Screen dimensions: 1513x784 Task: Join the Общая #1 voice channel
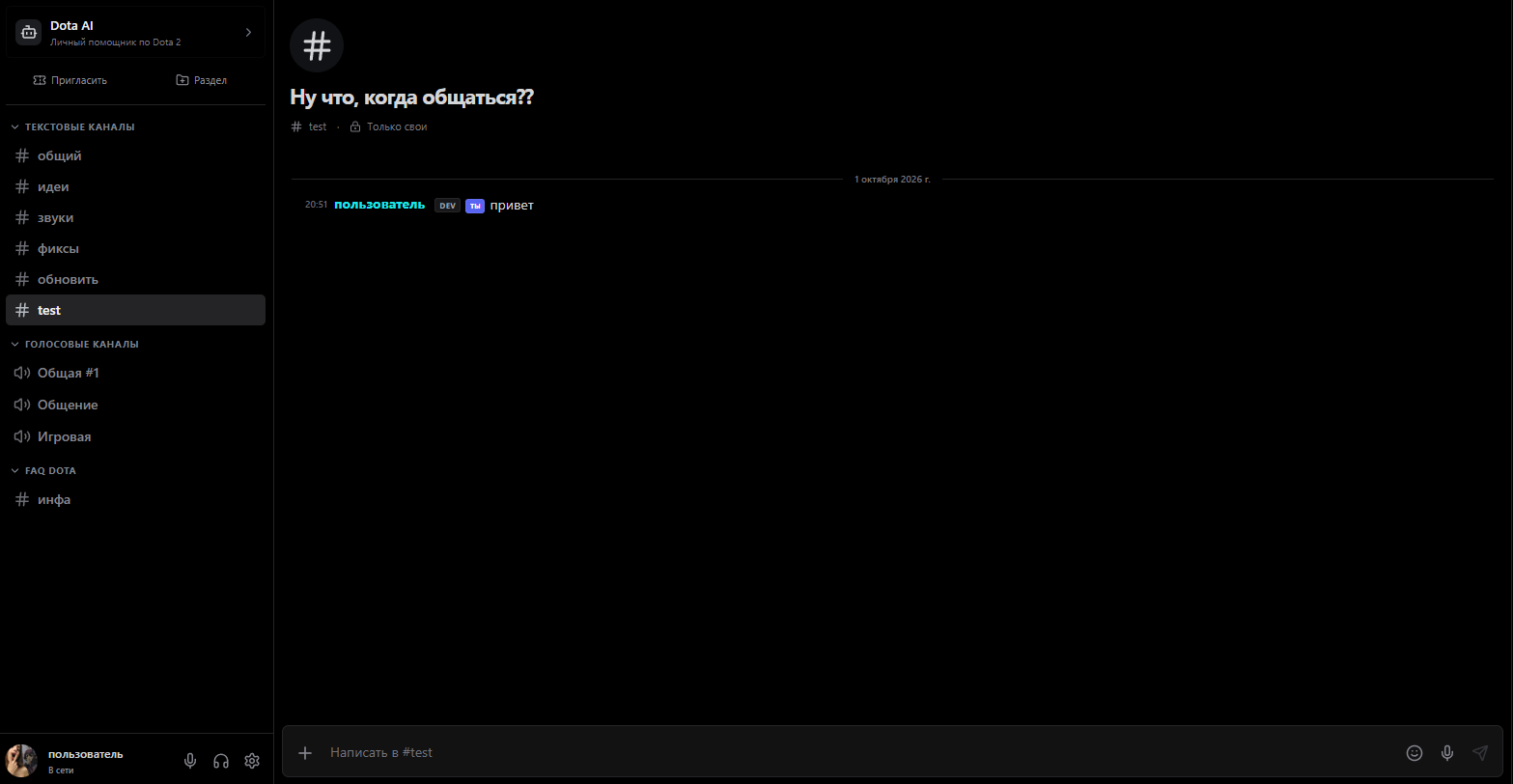(x=135, y=373)
